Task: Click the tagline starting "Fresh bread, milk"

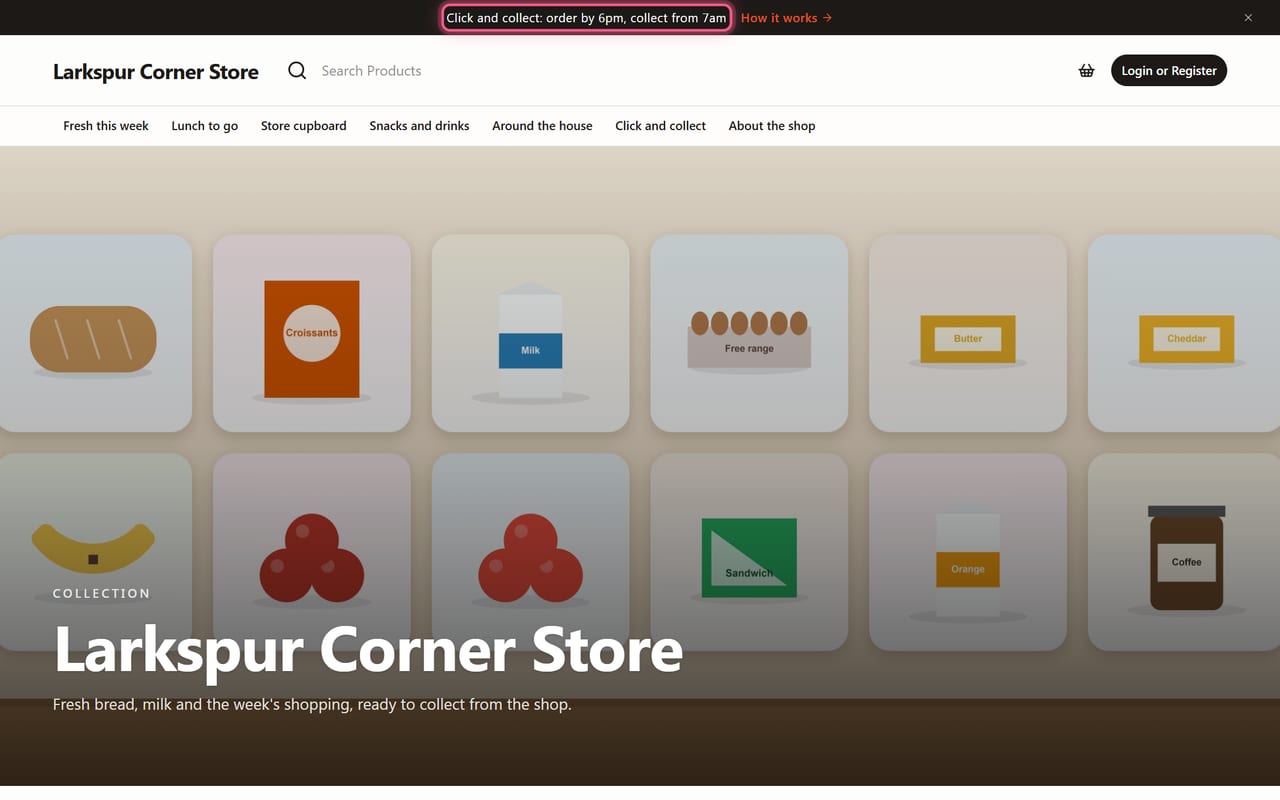Action: point(312,704)
